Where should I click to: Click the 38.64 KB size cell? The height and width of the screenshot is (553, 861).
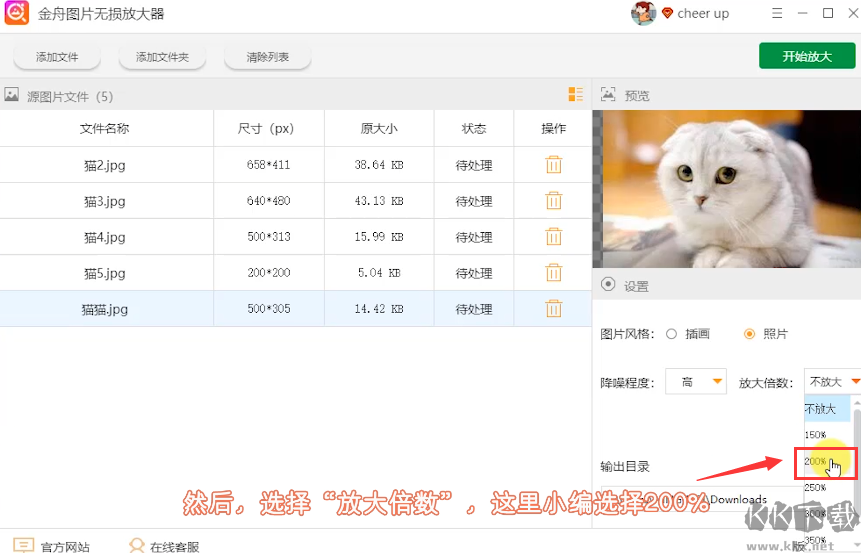pyautogui.click(x=379, y=165)
